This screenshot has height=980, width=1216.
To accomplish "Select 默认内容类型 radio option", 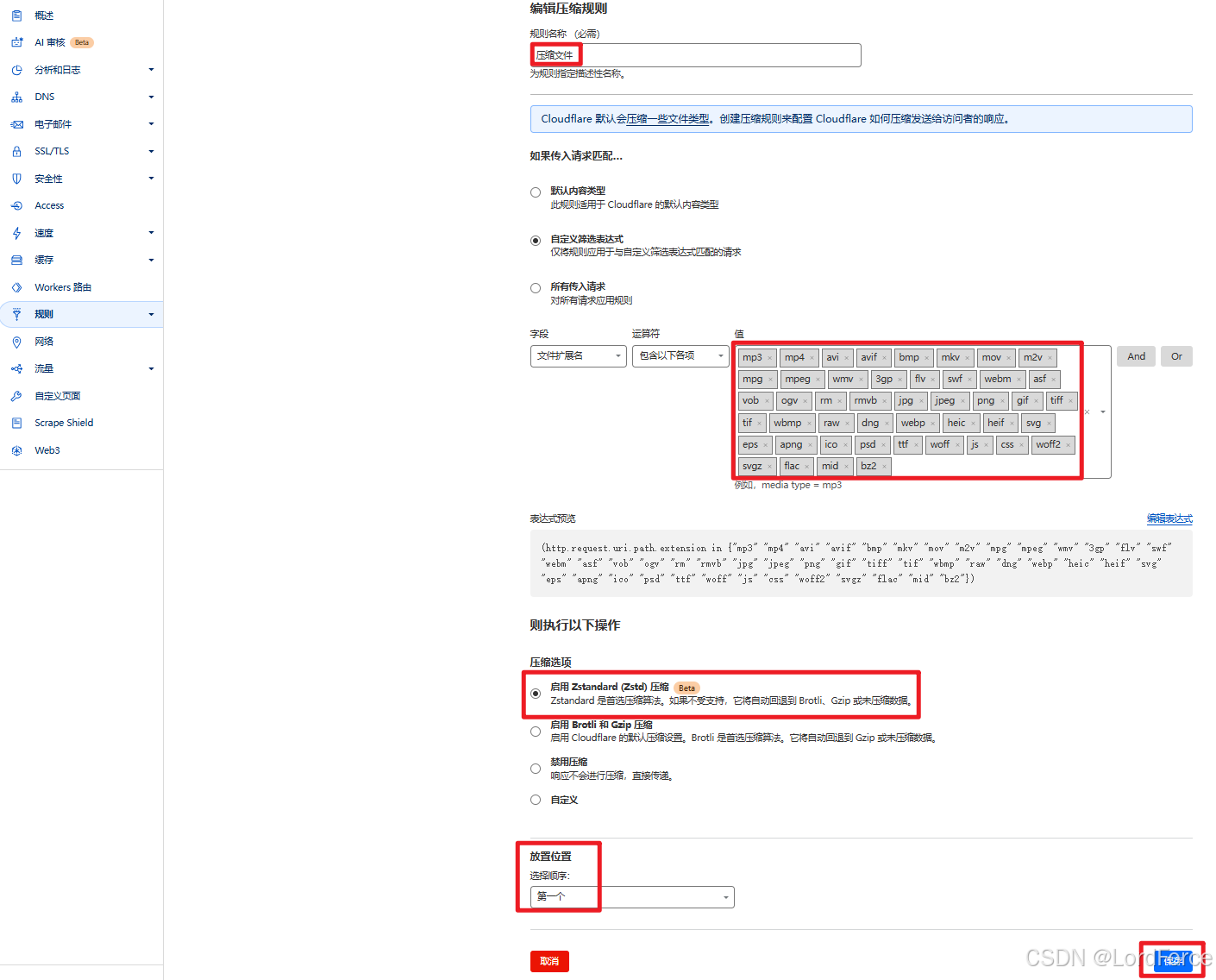I will pos(536,192).
